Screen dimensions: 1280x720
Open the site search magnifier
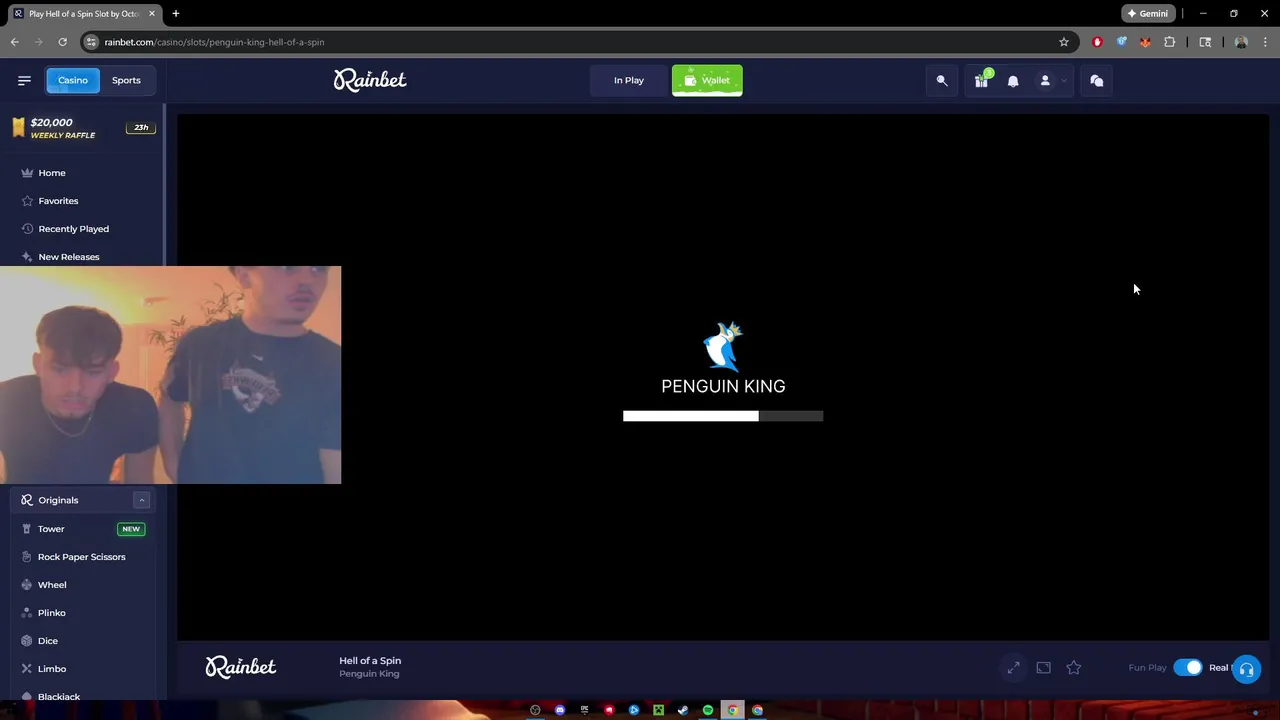click(942, 80)
